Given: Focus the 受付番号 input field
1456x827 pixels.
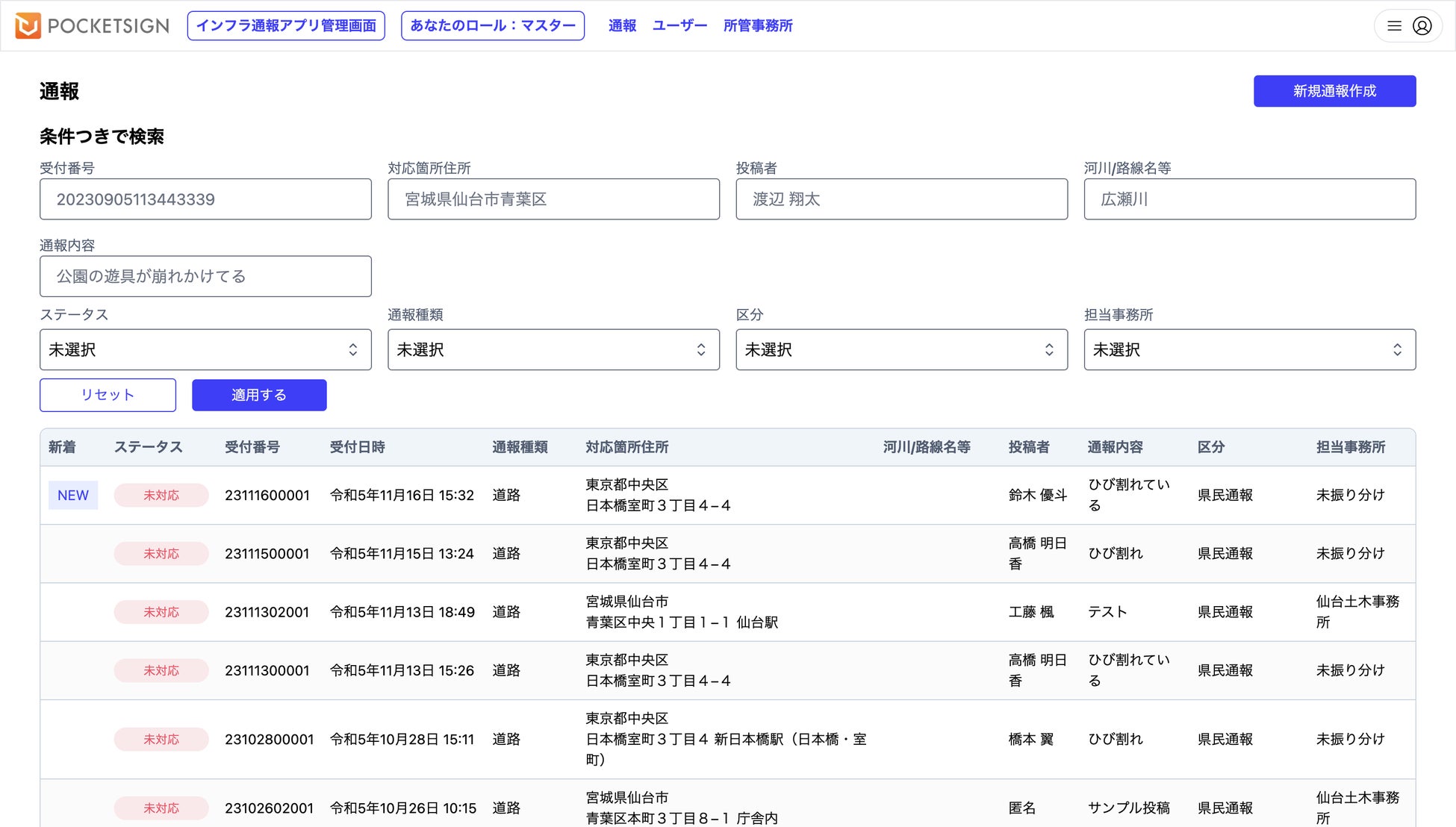Looking at the screenshot, I should (205, 199).
